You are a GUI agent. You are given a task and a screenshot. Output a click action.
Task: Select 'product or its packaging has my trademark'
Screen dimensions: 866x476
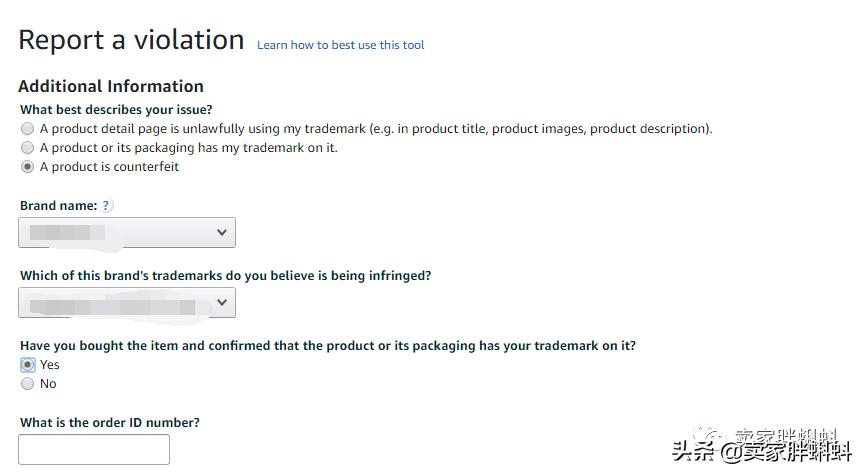[27, 148]
